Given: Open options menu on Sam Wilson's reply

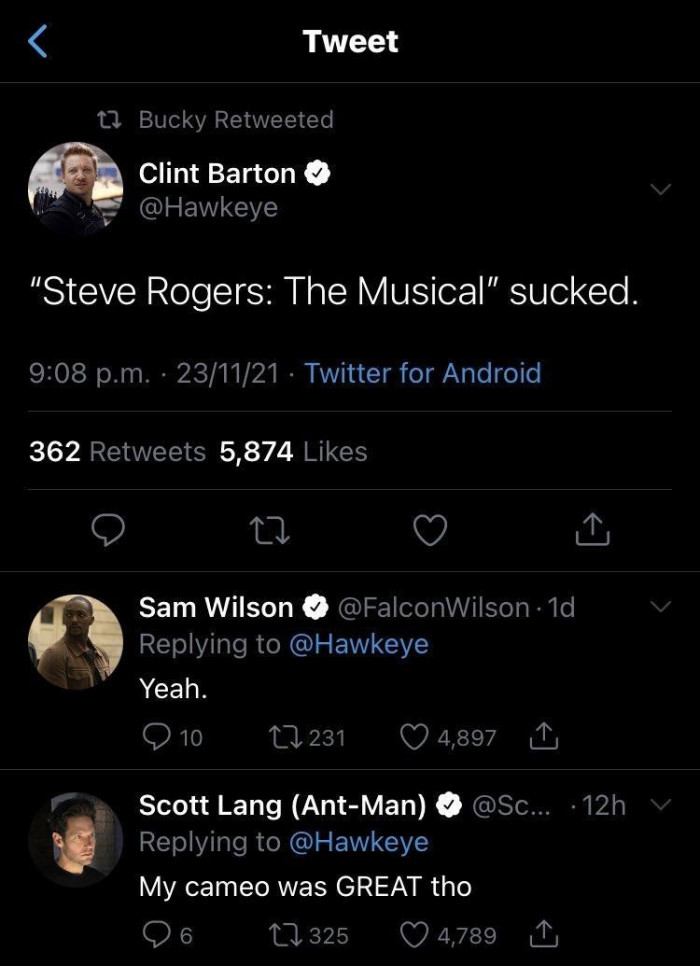Looking at the screenshot, I should pyautogui.click(x=659, y=607).
